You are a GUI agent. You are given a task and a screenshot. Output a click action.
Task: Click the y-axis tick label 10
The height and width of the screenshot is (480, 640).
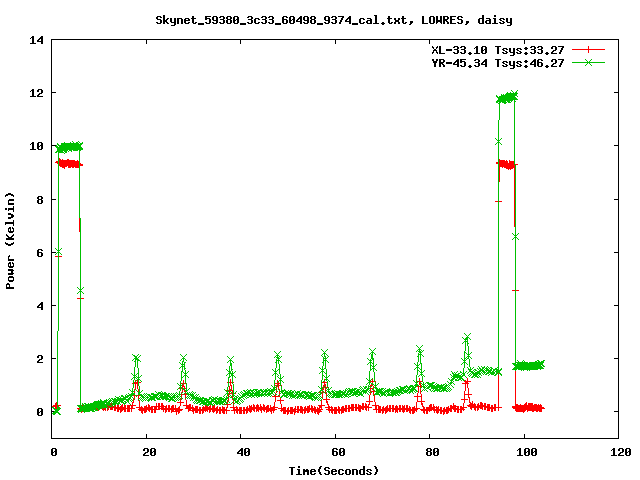pos(36,146)
